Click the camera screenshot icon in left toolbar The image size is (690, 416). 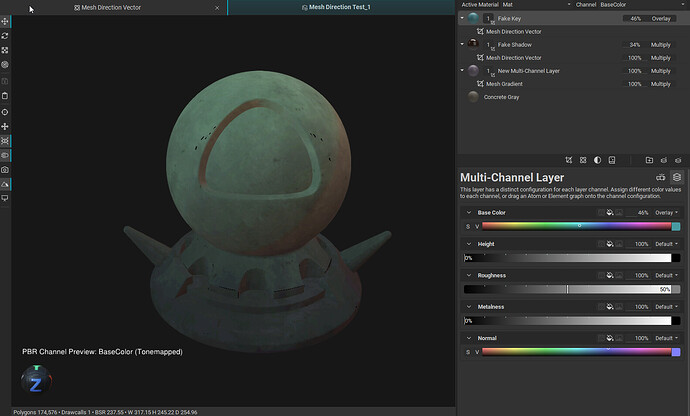(x=6, y=170)
